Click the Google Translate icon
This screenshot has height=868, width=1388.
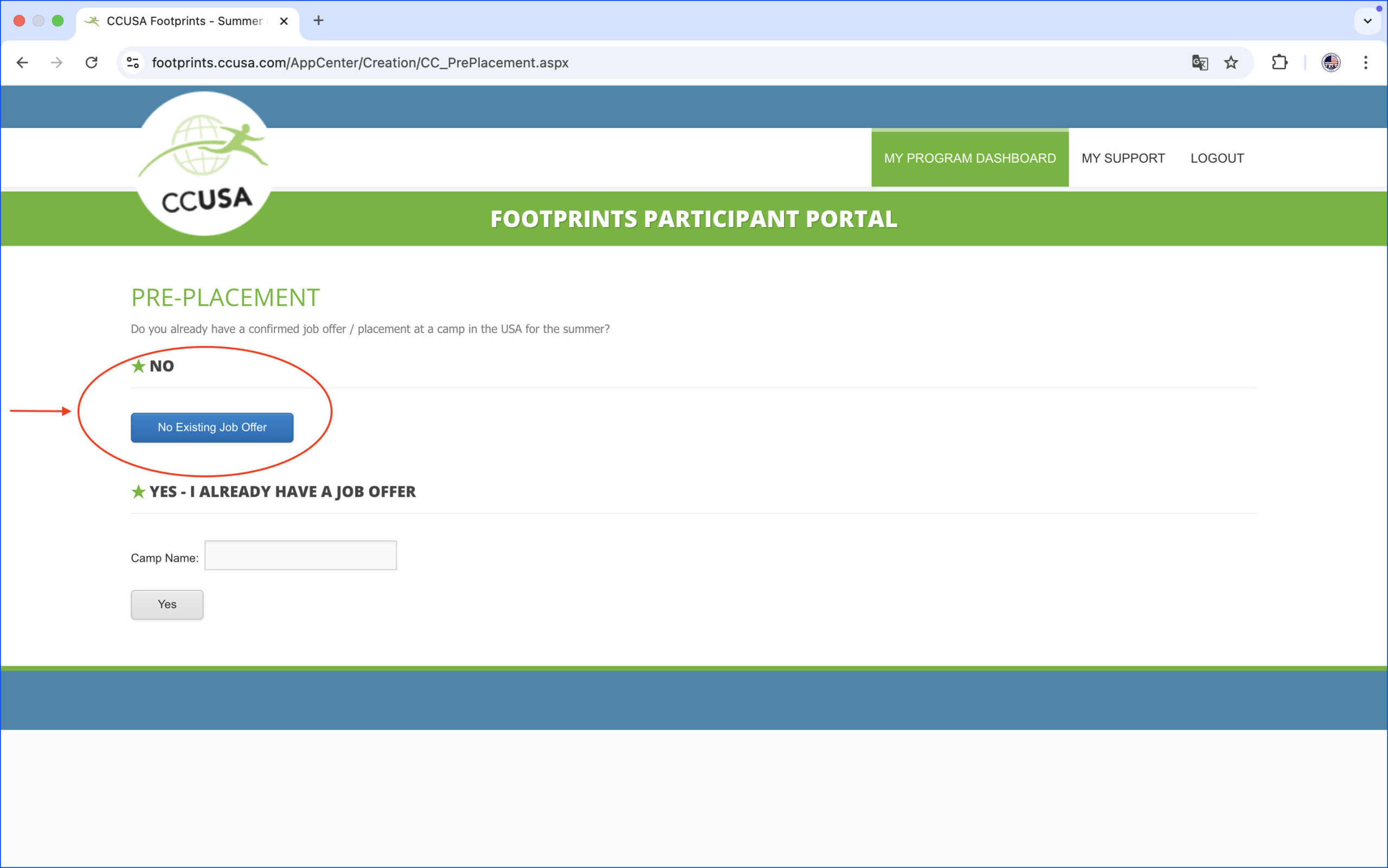click(x=1199, y=62)
